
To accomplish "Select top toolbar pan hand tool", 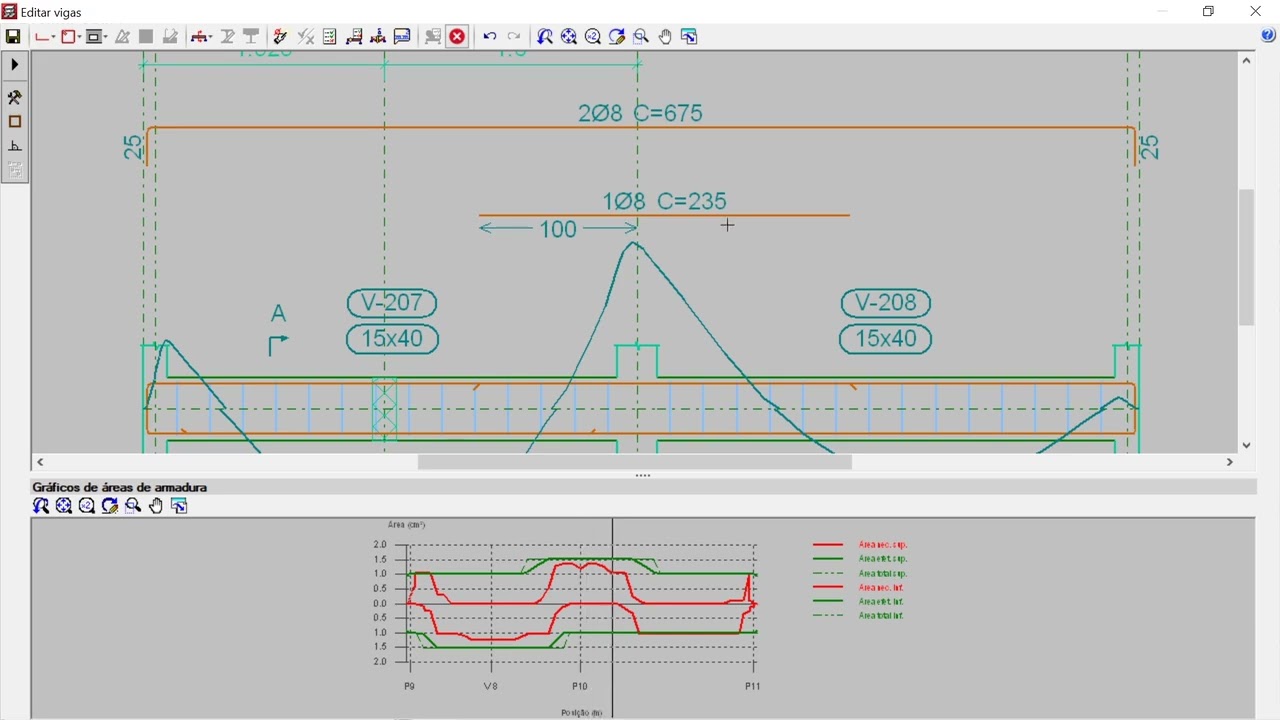I will (665, 37).
